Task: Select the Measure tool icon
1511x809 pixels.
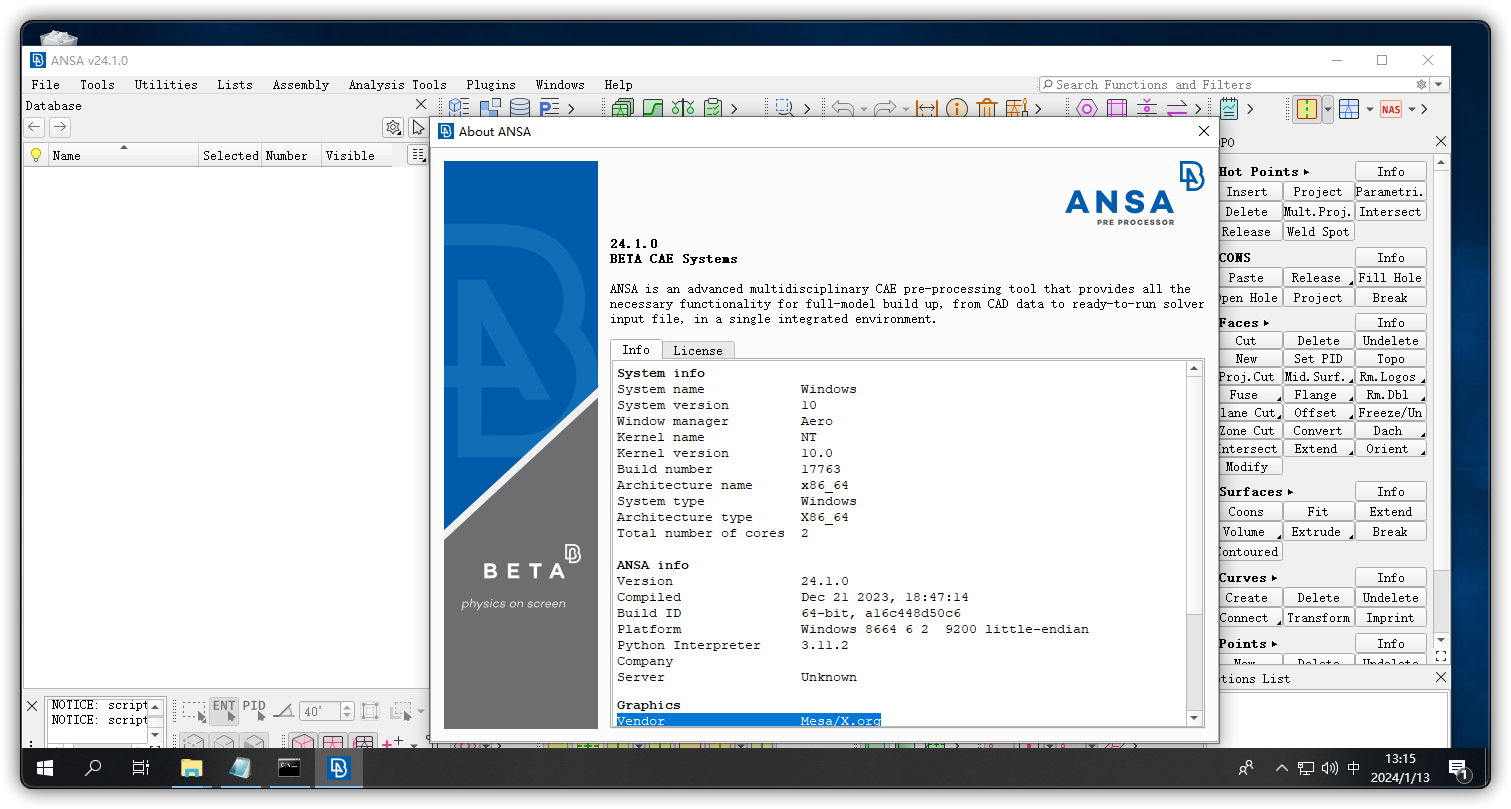Action: pyautogui.click(x=927, y=108)
